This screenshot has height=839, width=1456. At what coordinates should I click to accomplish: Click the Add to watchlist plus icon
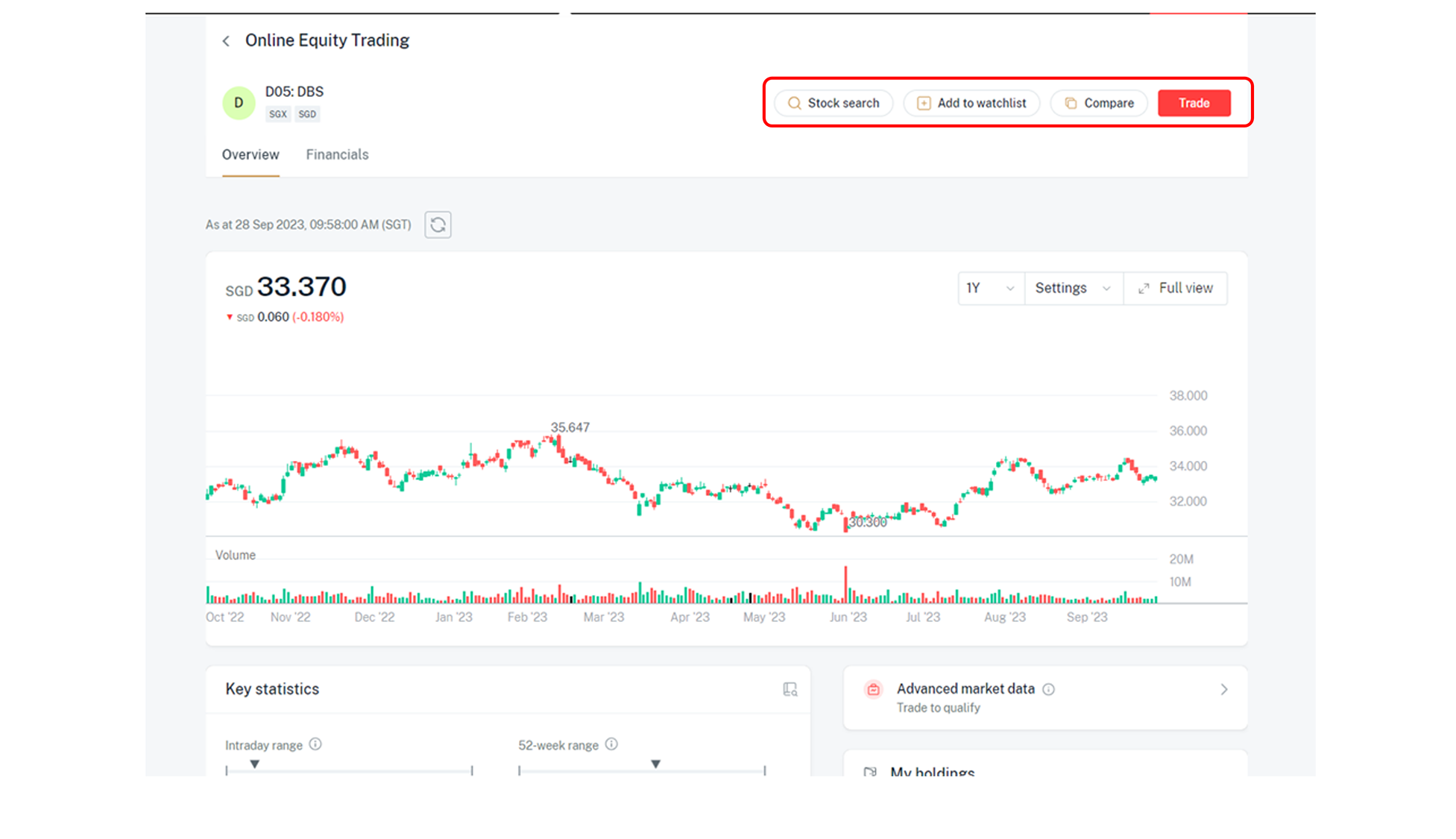(x=924, y=103)
